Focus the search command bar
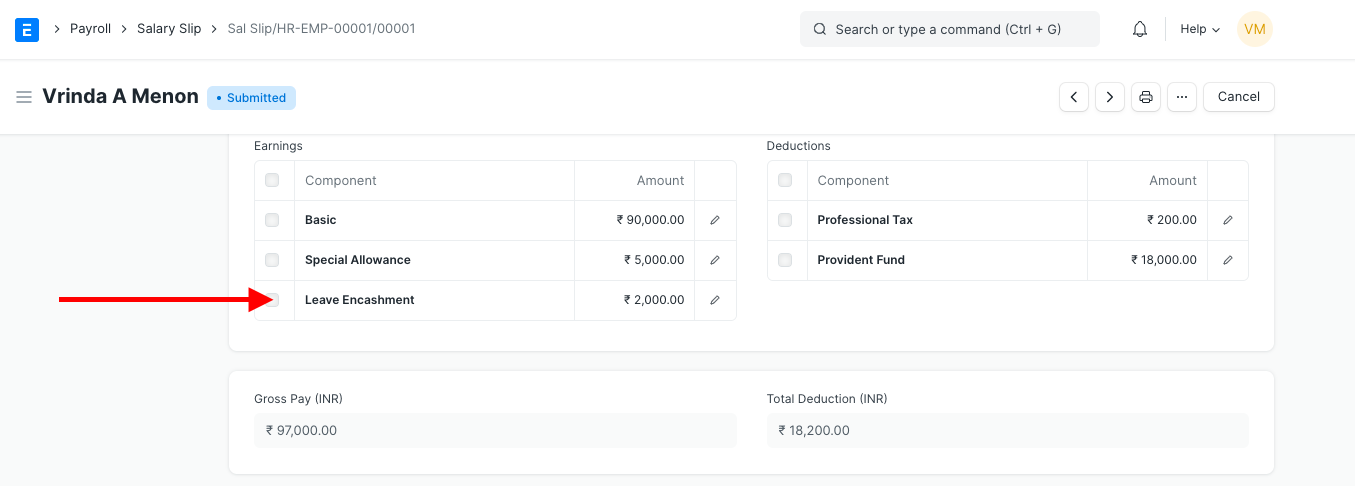 click(x=949, y=30)
